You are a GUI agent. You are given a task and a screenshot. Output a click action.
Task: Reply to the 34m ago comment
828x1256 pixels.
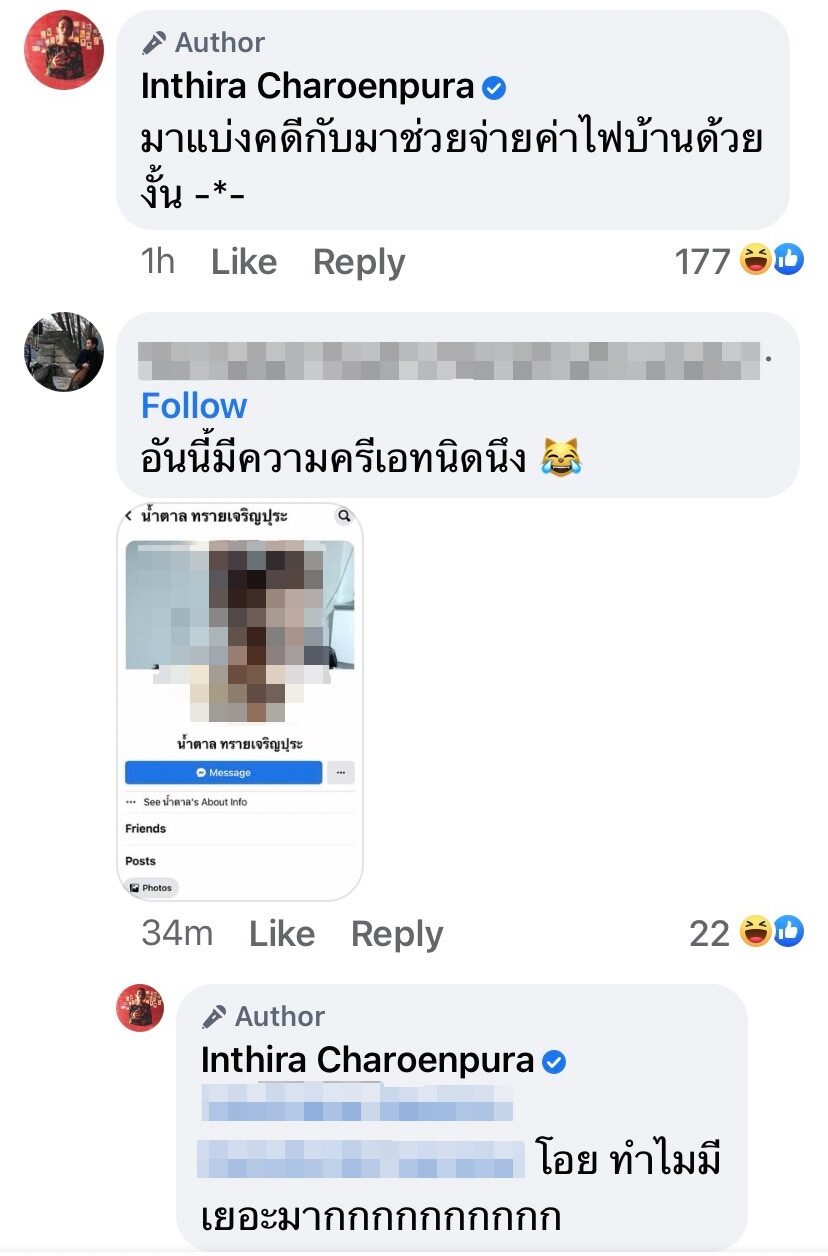tap(397, 934)
